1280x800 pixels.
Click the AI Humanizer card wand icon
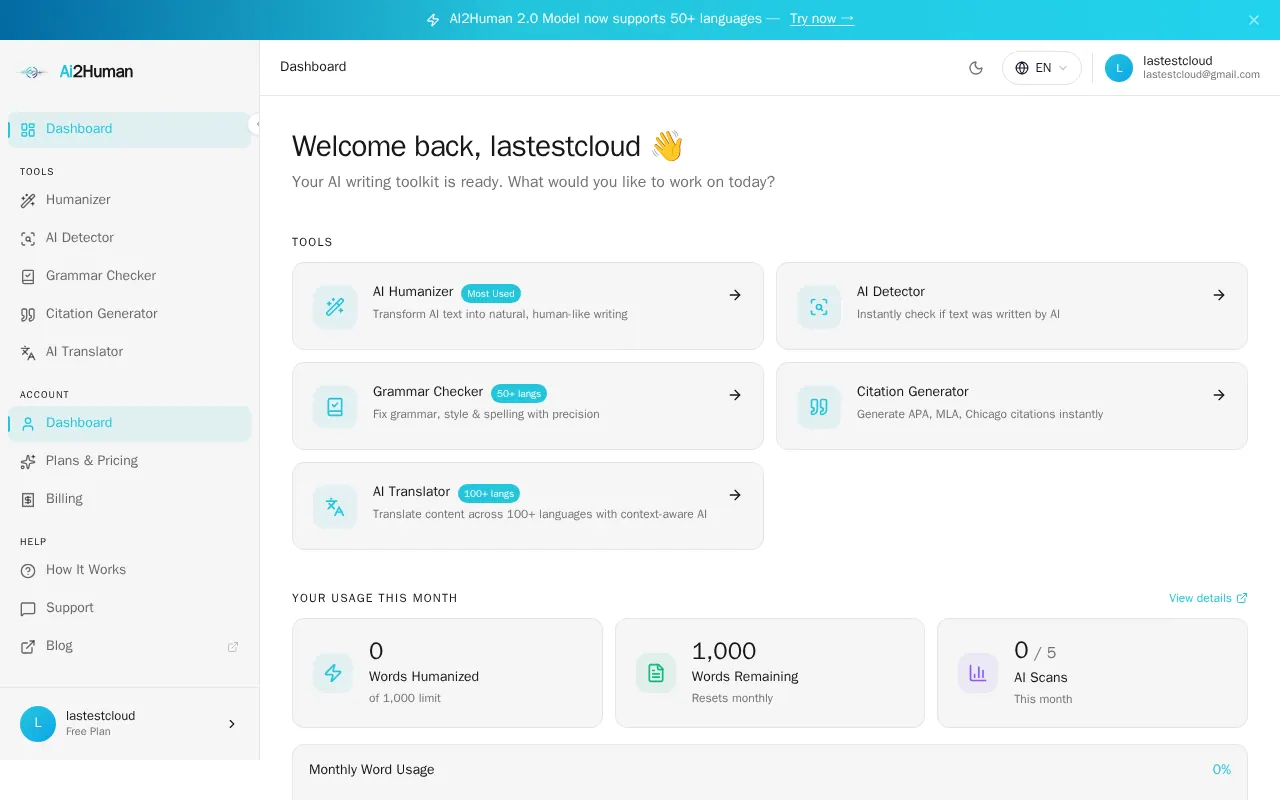click(x=335, y=307)
